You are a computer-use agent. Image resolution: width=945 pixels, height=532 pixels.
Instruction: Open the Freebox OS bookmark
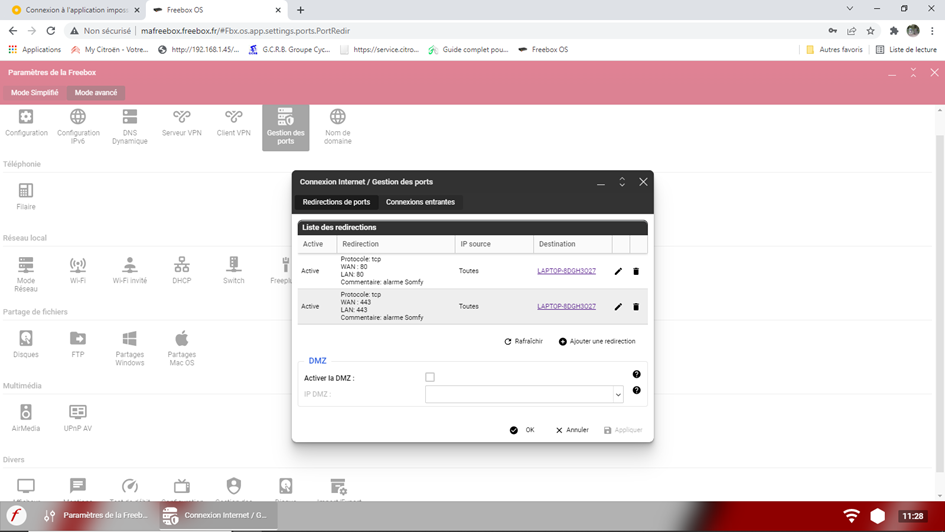point(543,49)
